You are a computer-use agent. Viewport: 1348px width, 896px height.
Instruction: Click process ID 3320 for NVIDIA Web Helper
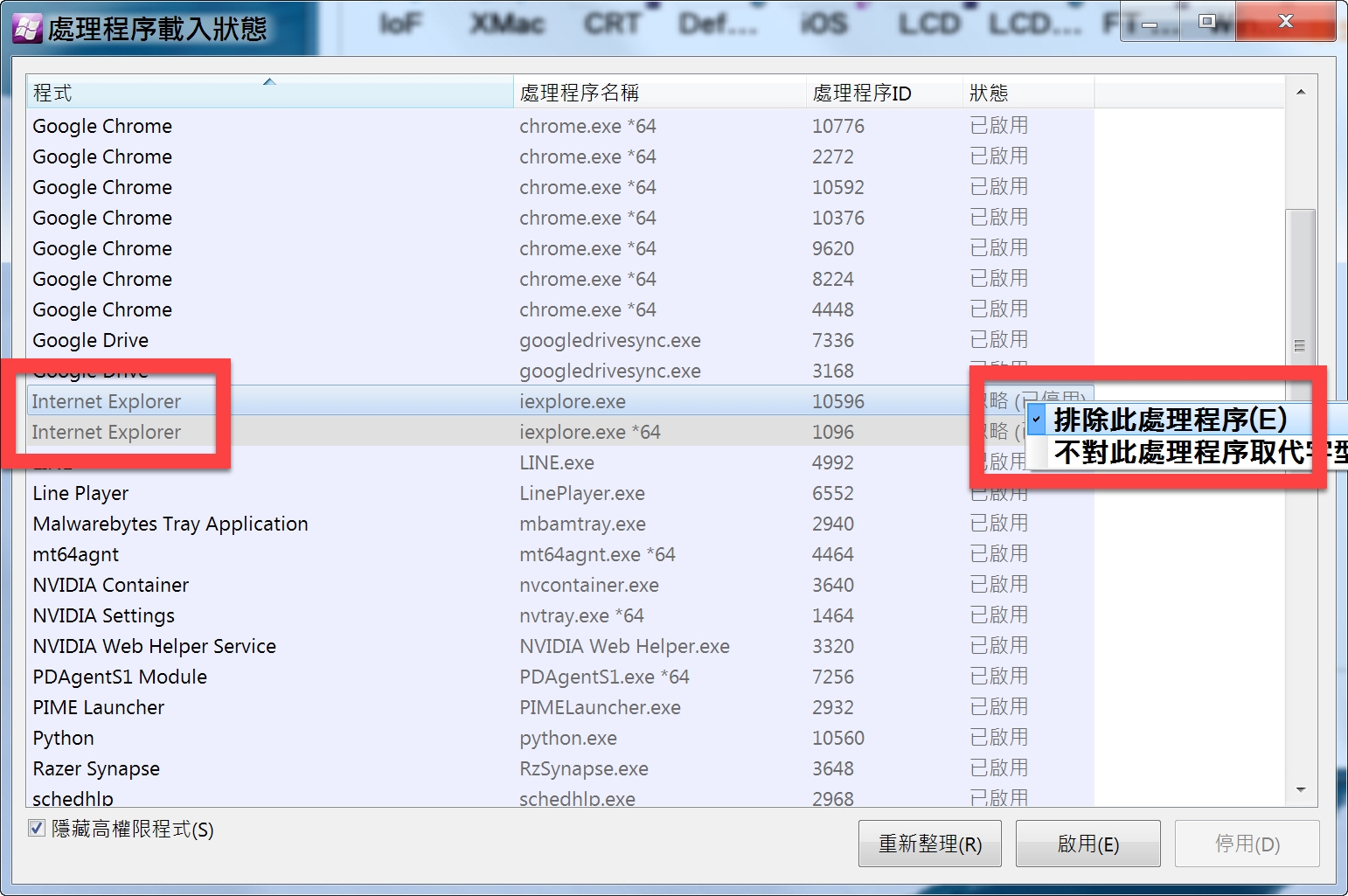pos(833,646)
